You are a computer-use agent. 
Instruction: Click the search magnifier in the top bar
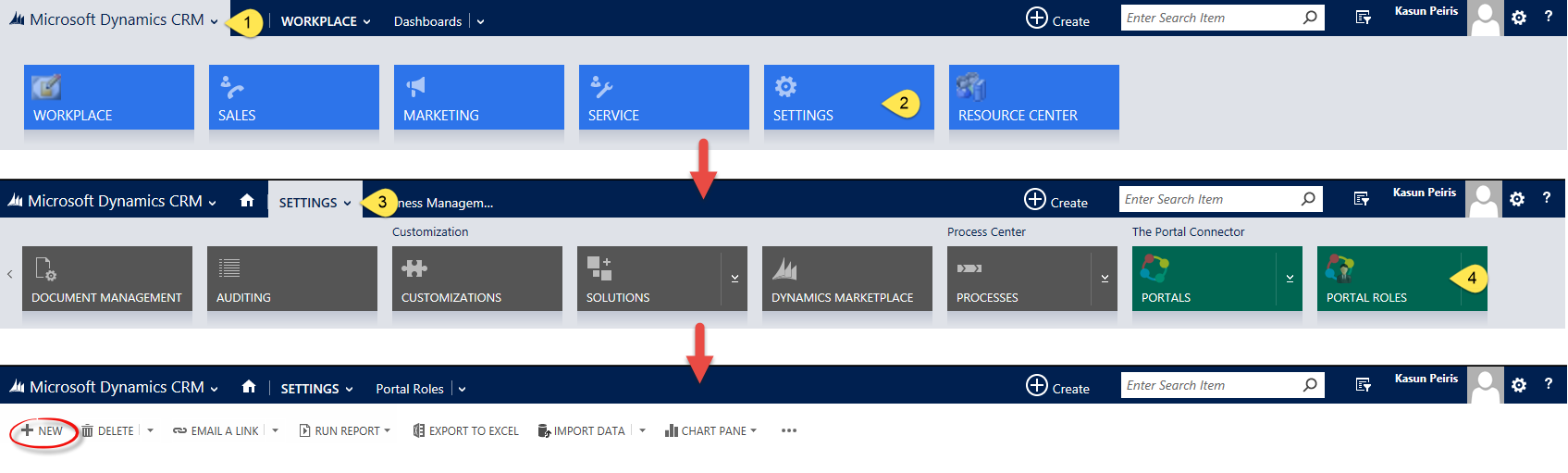click(1310, 18)
